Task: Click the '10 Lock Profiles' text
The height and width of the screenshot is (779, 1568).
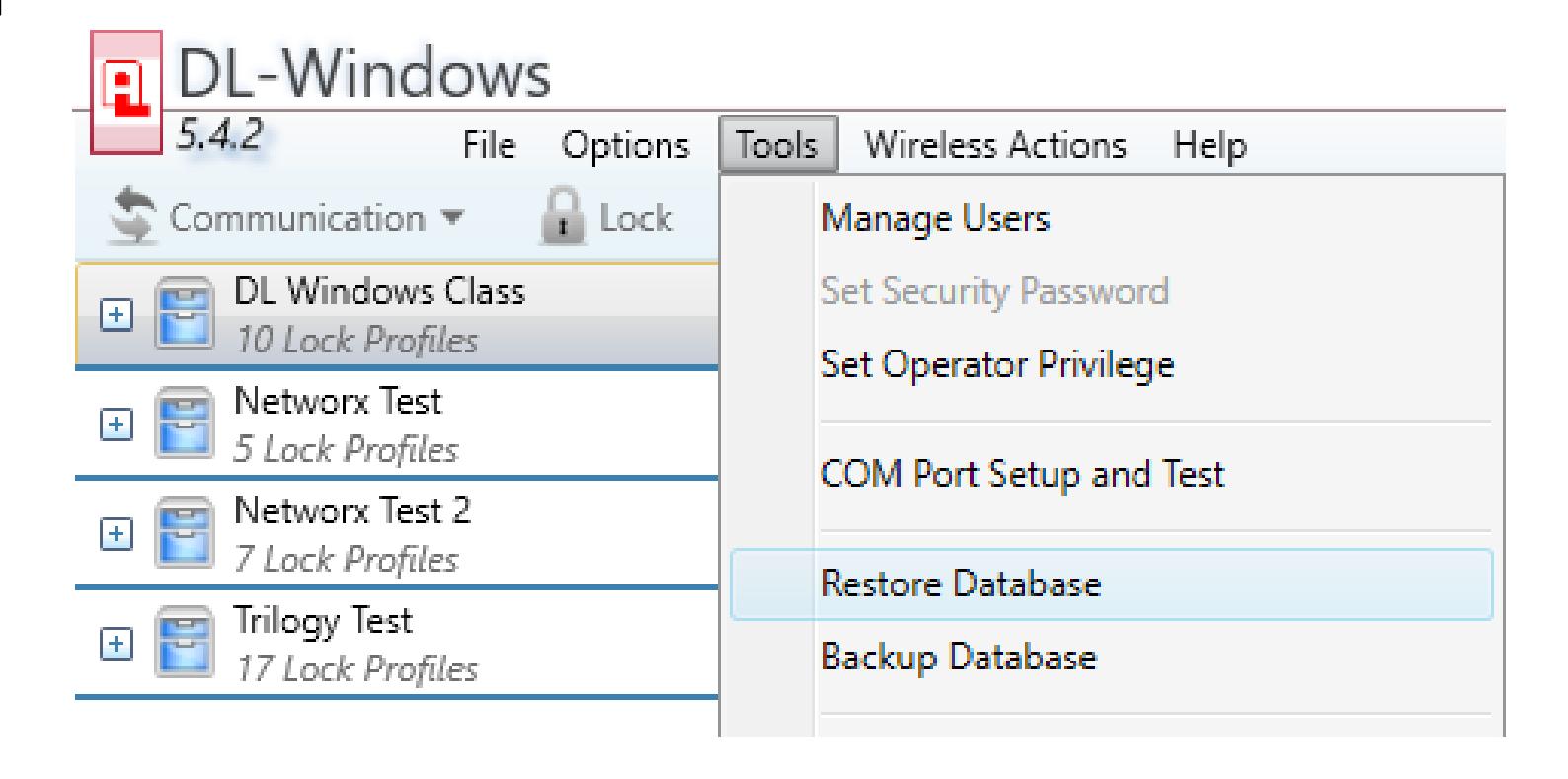Action: tap(356, 341)
